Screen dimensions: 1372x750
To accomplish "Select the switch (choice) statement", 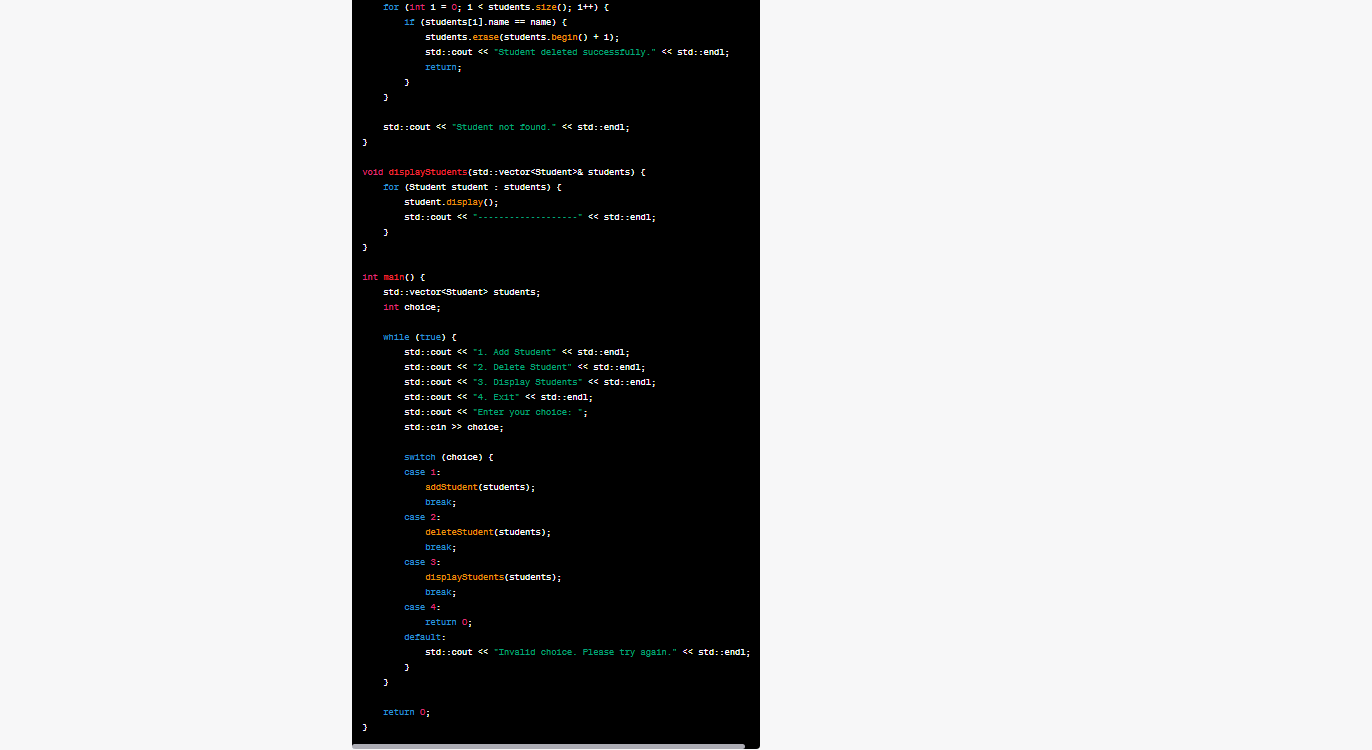I will pyautogui.click(x=441, y=456).
